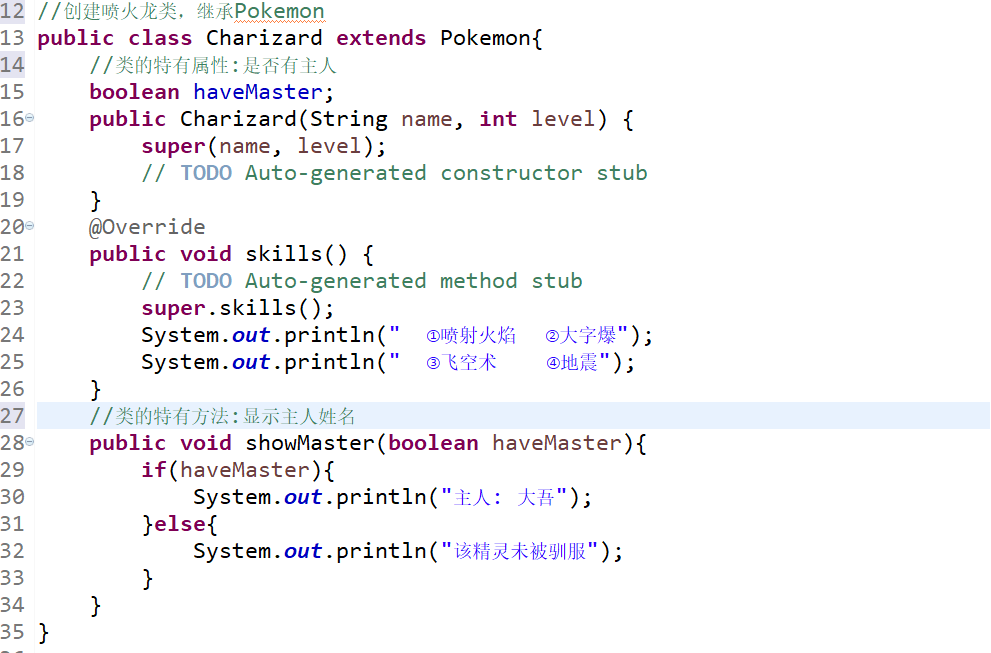Click the 飞空术 text on line 25
This screenshot has width=991, height=653.
[x=468, y=362]
